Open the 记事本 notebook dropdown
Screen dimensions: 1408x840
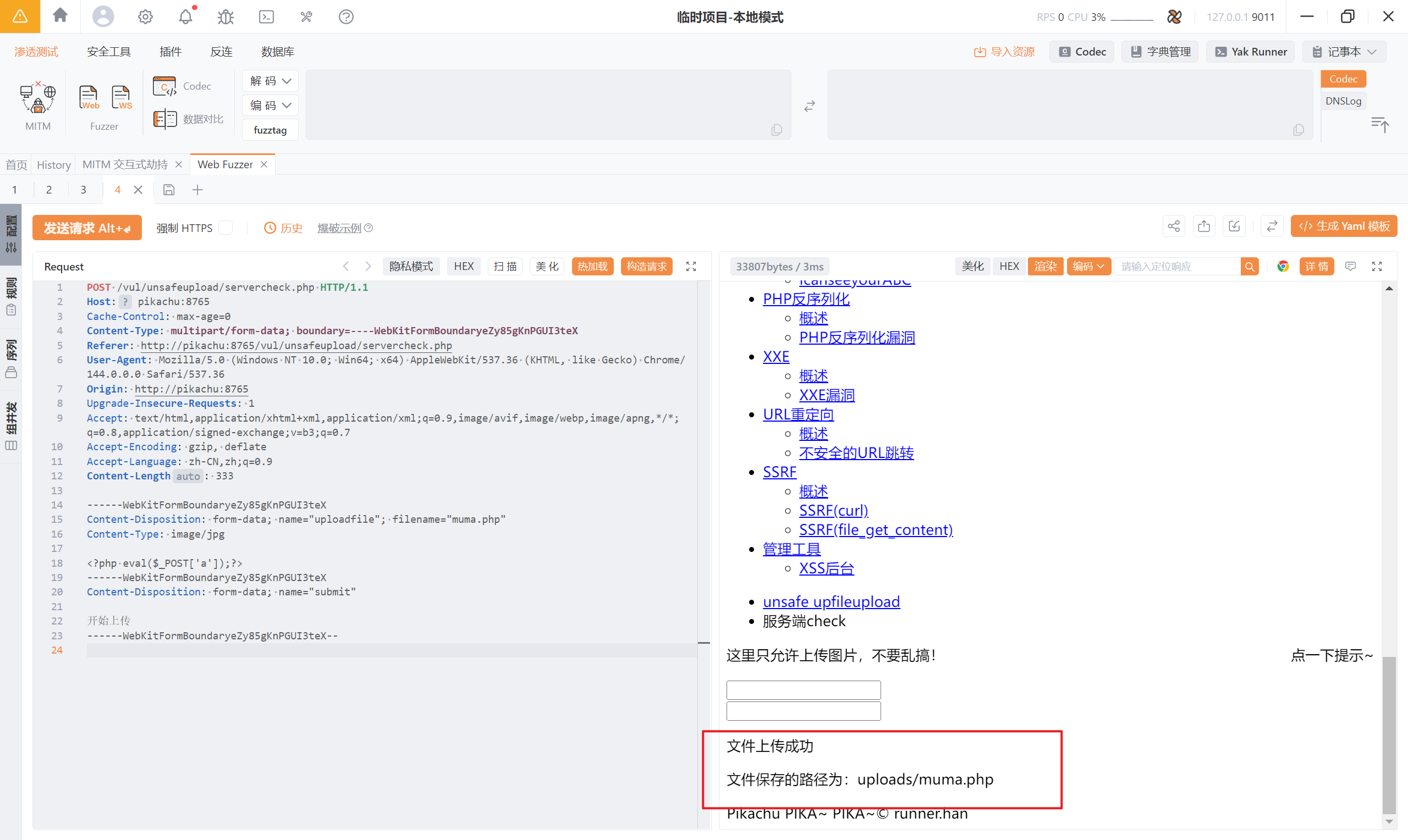pyautogui.click(x=1344, y=52)
